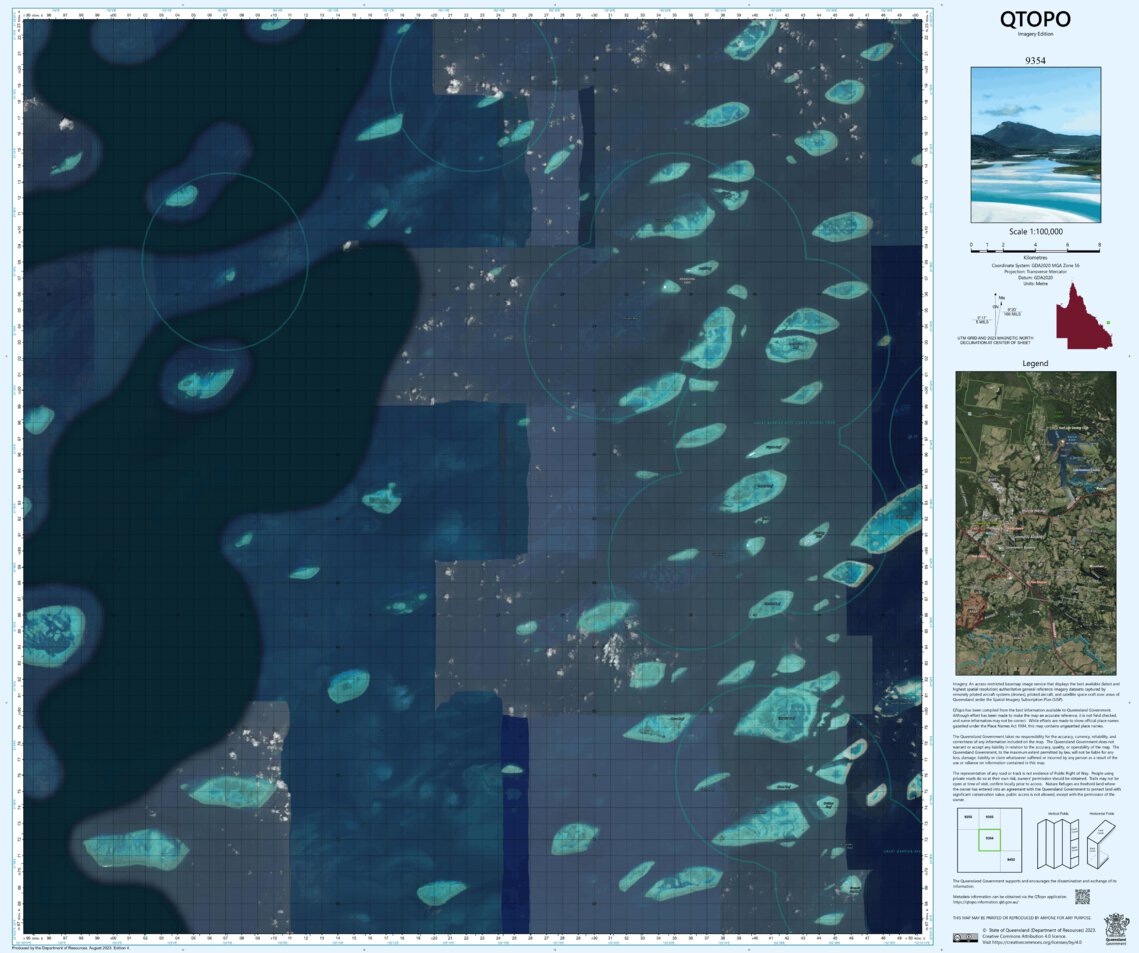1139x953 pixels.
Task: Open the Scale 1:100,000 selector
Action: [1035, 231]
